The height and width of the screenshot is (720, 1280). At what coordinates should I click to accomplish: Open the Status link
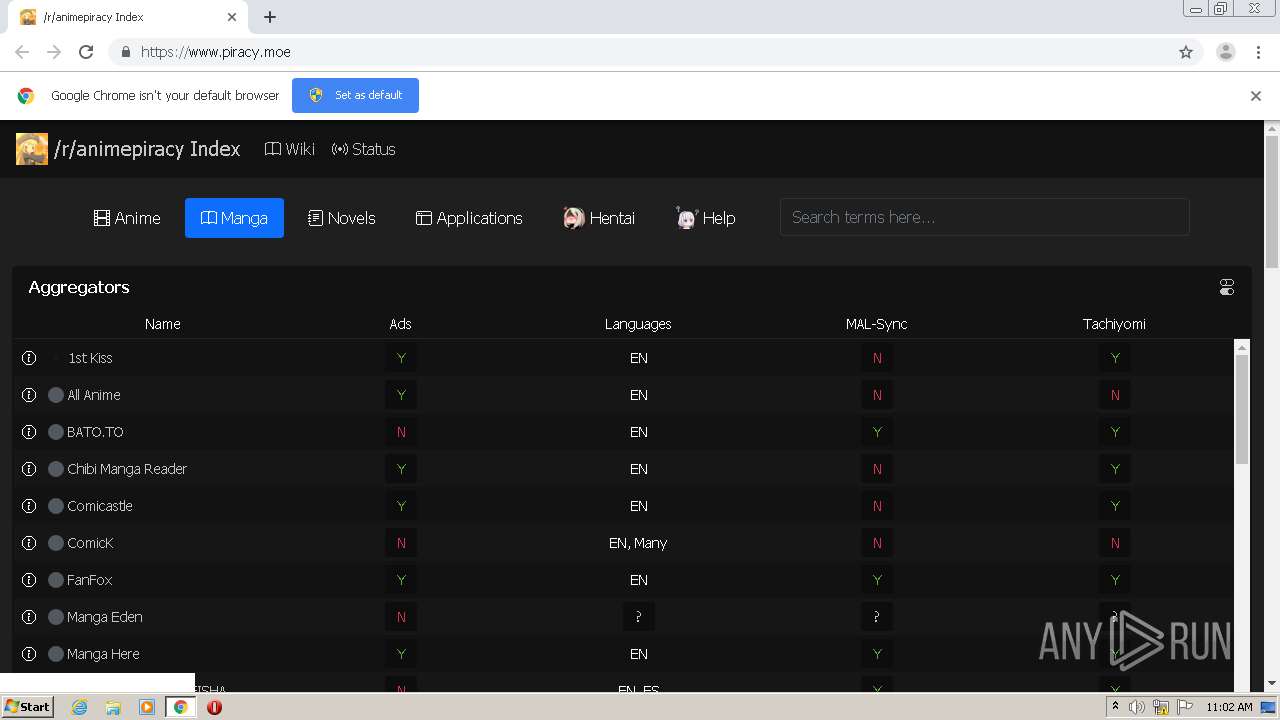point(364,149)
